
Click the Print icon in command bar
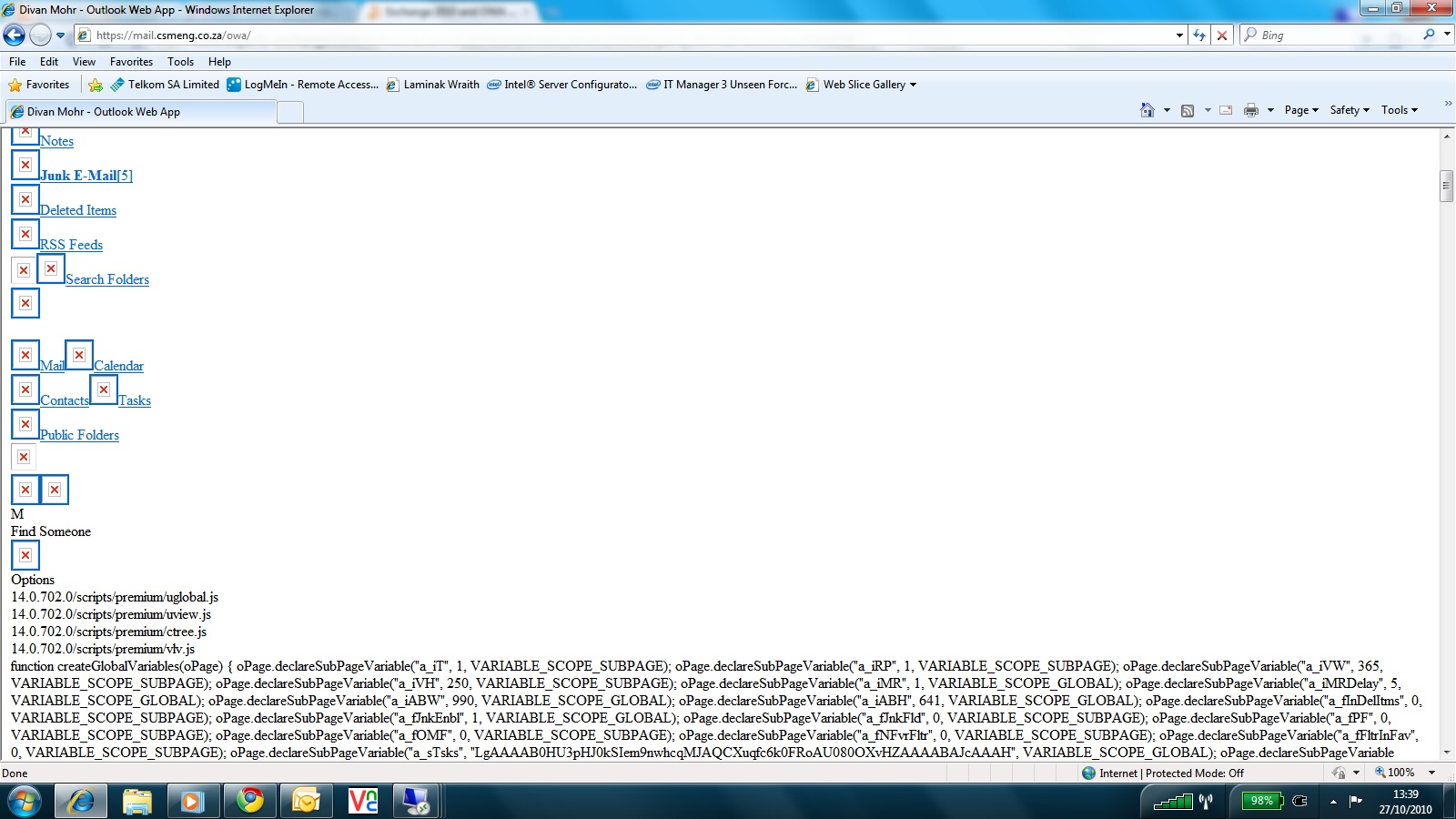[1251, 110]
